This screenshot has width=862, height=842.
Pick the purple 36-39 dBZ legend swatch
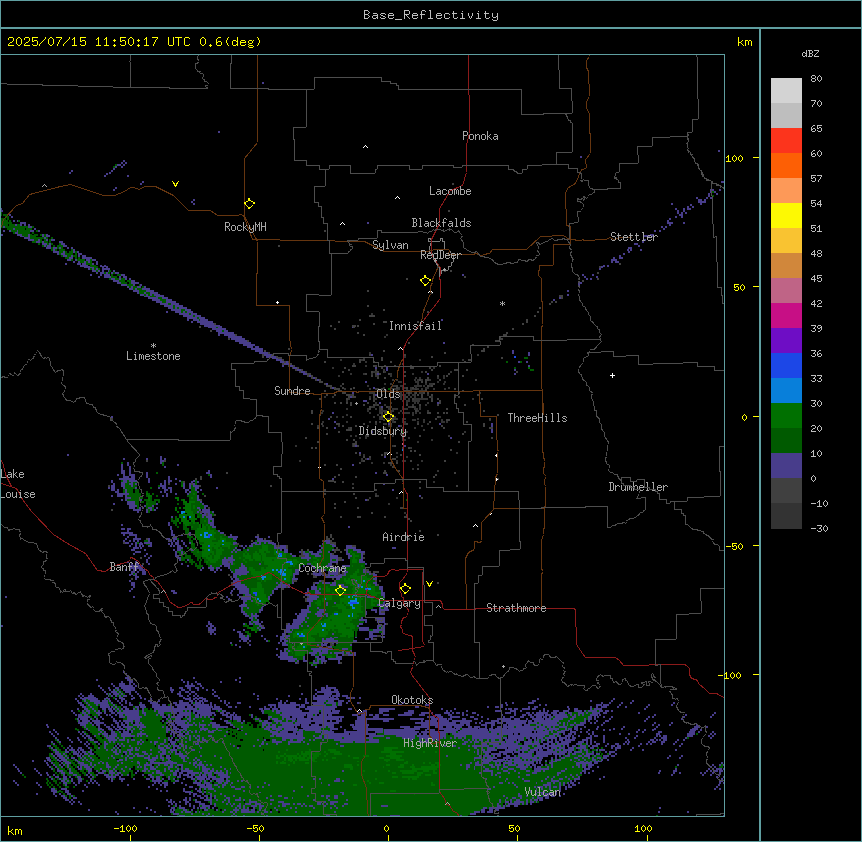click(x=786, y=341)
